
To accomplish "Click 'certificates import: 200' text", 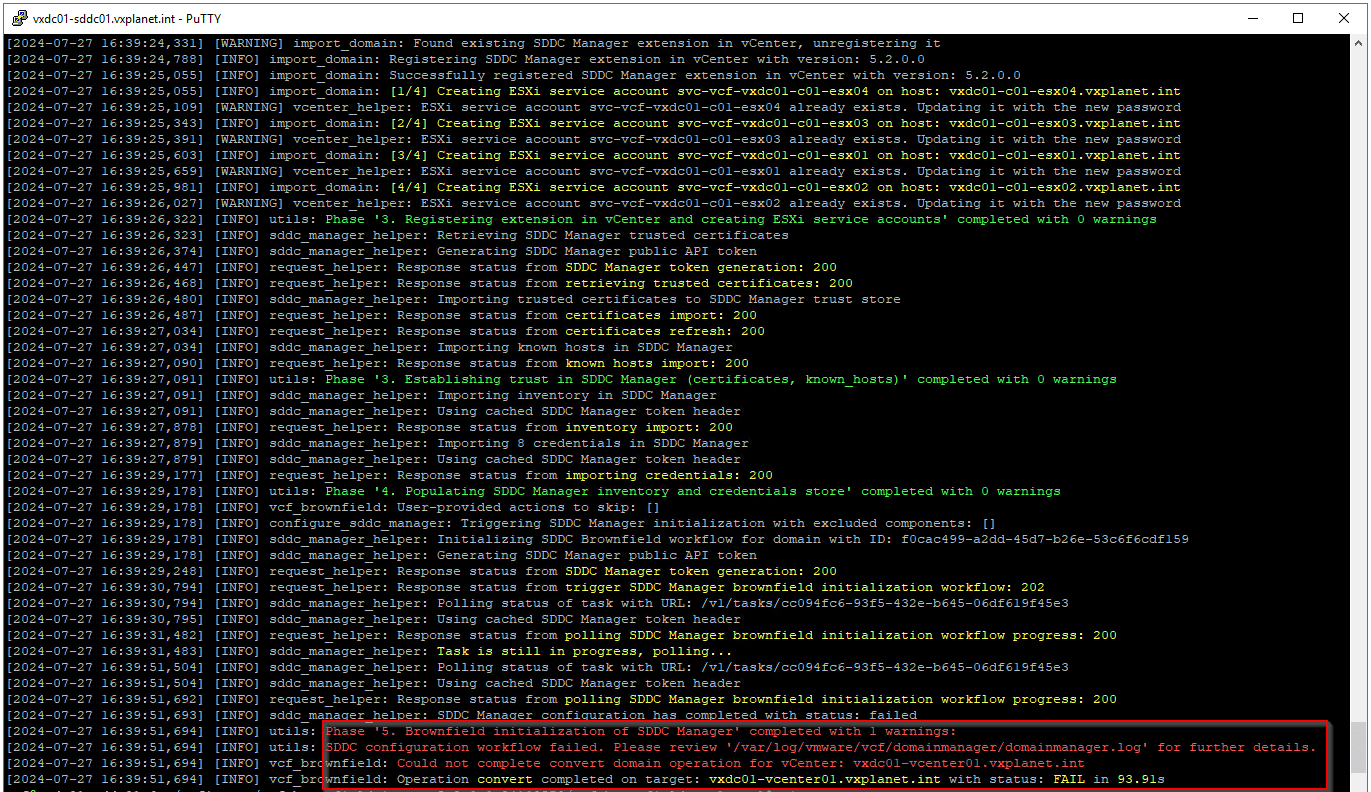I will click(x=661, y=315).
